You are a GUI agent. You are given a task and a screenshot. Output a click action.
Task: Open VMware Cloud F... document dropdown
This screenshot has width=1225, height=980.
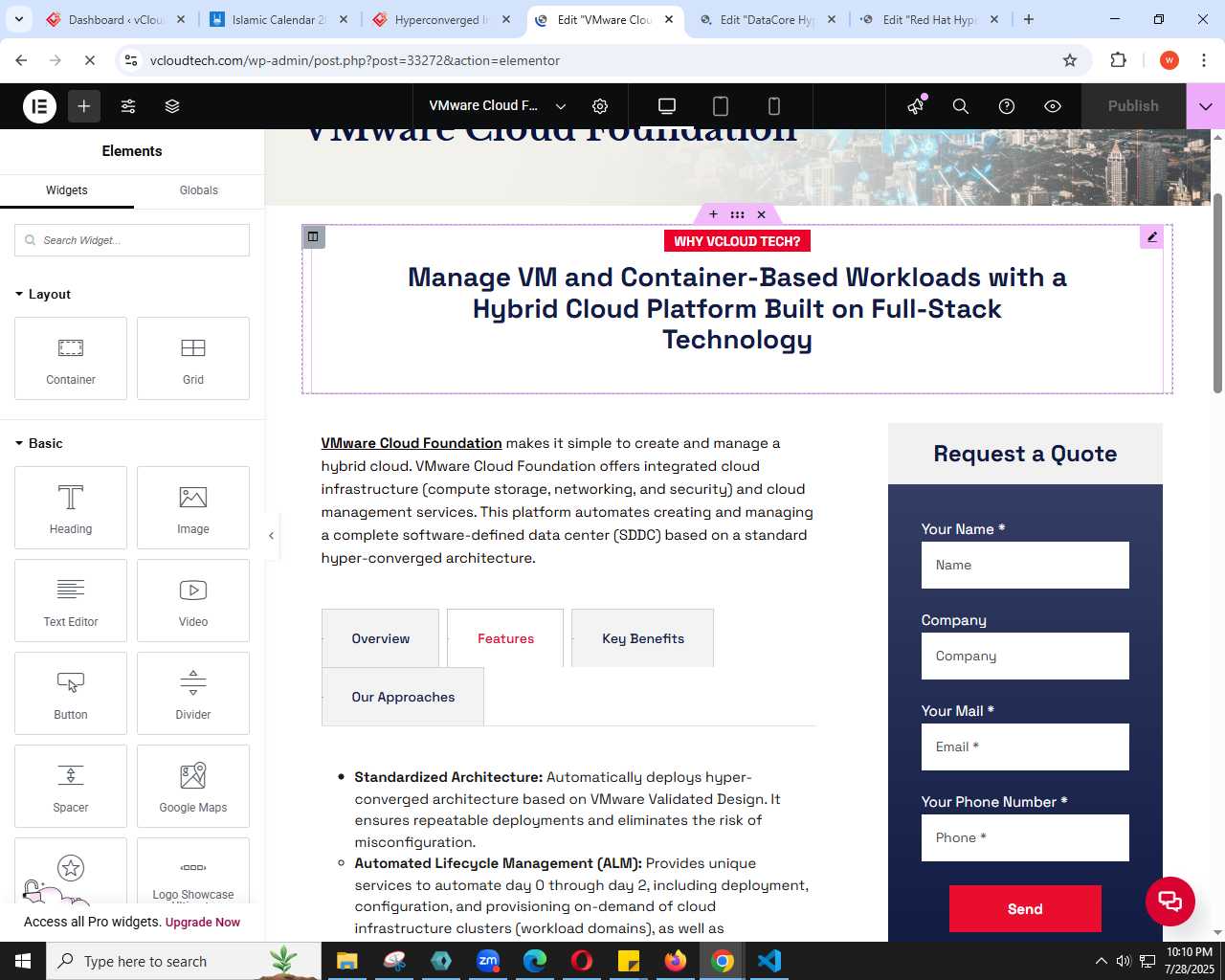(x=498, y=106)
